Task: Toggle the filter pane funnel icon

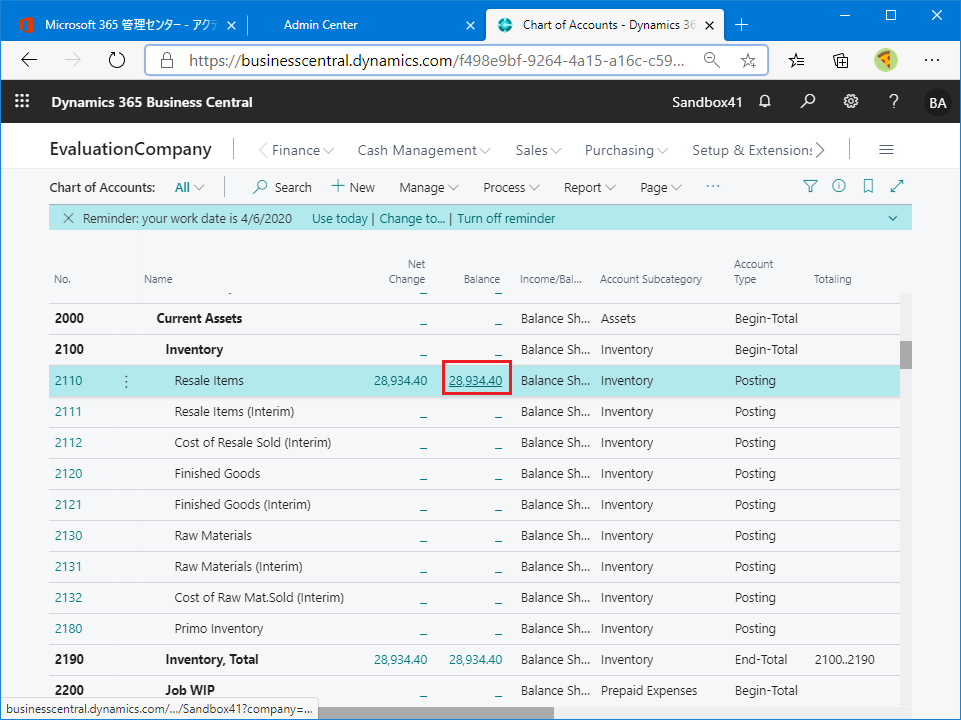Action: [x=810, y=186]
